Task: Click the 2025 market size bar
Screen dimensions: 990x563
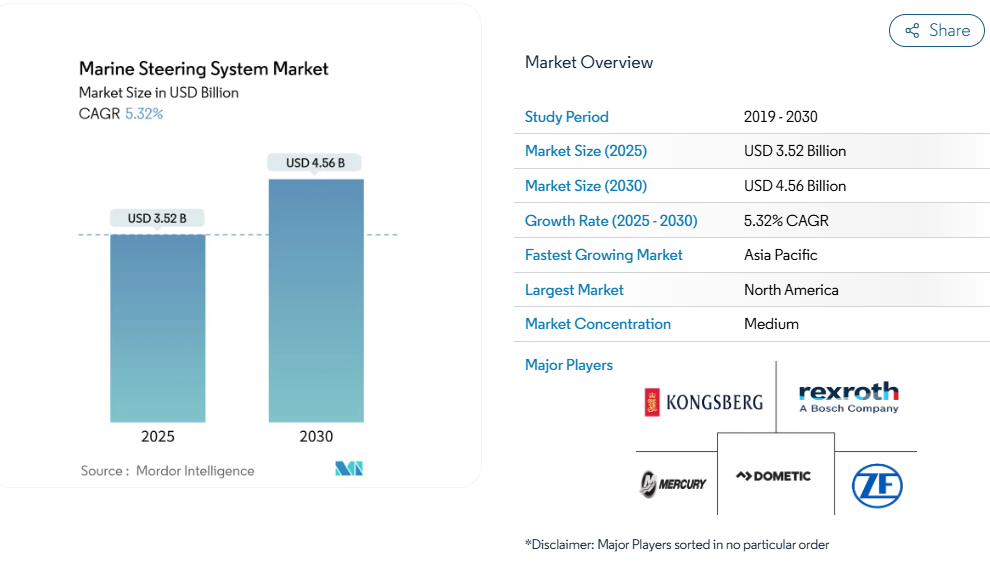Action: [x=158, y=328]
